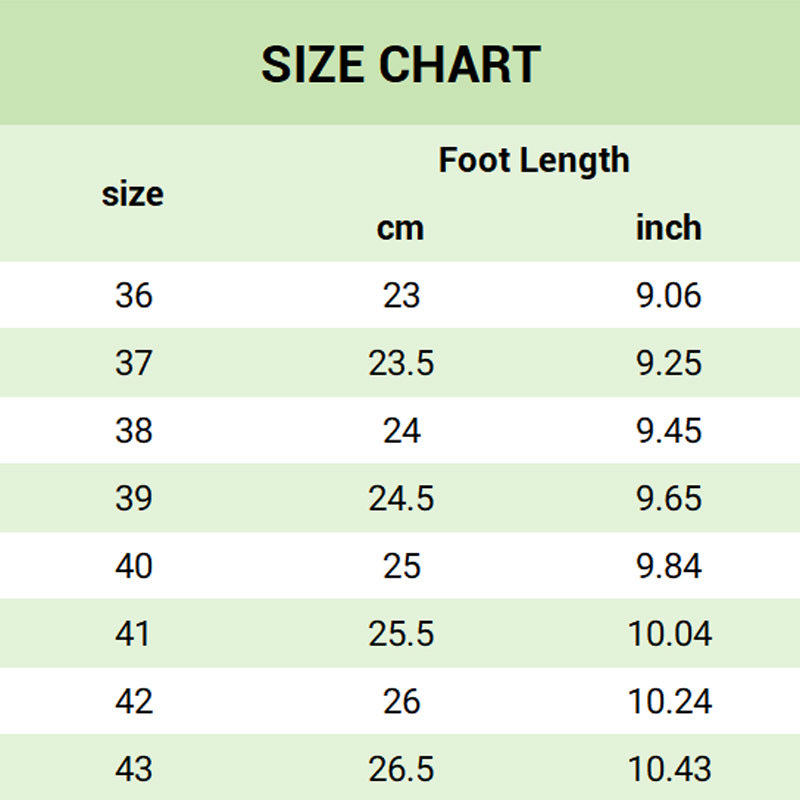Select the "cm" column subheader
This screenshot has height=800, width=800.
400,228
